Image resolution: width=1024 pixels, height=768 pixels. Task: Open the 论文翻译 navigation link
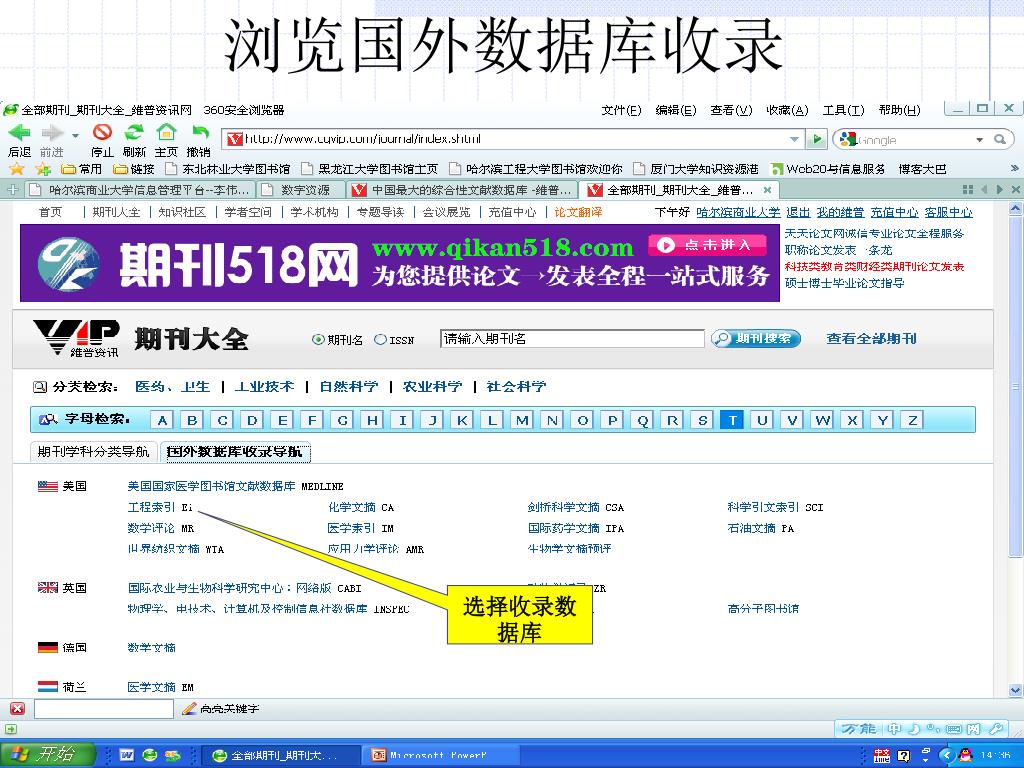578,212
